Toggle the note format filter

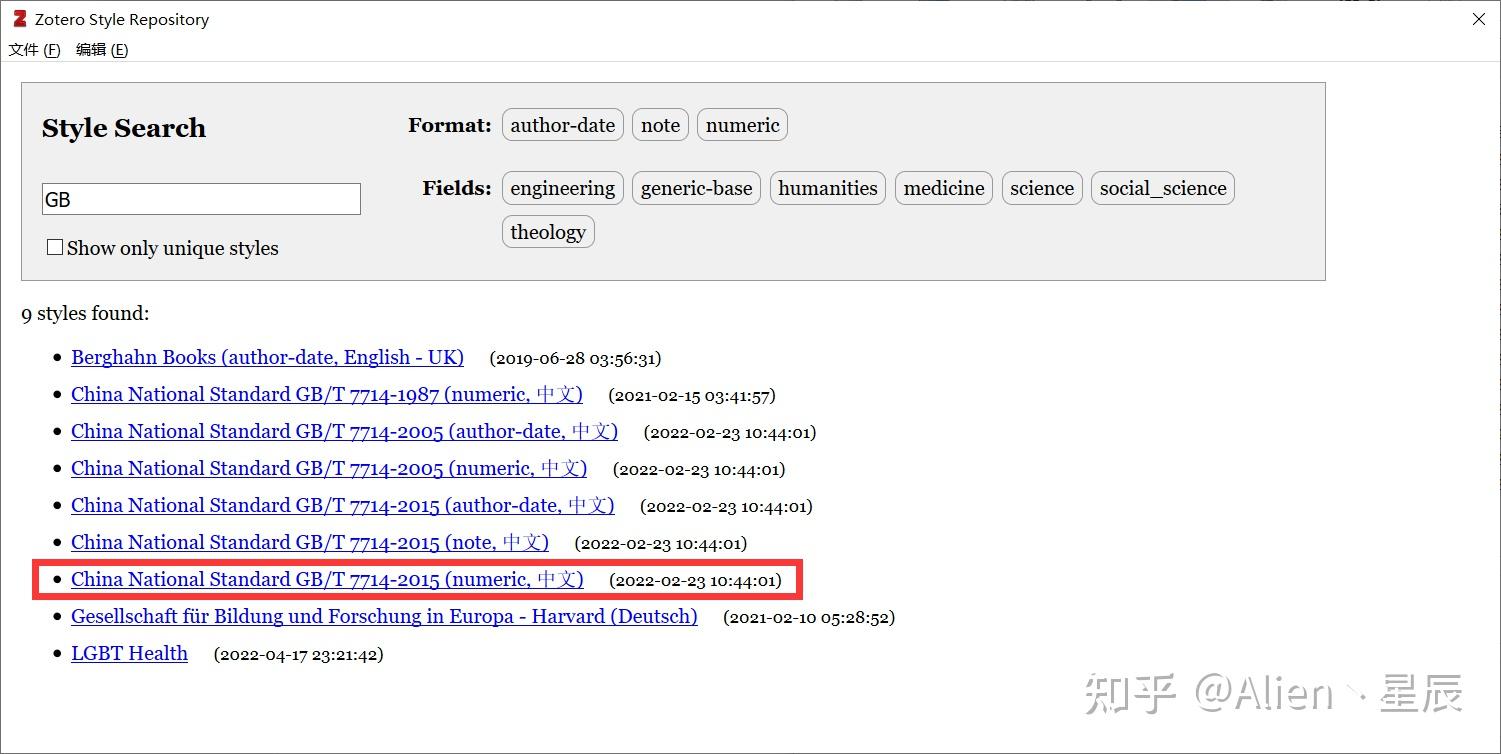(660, 125)
